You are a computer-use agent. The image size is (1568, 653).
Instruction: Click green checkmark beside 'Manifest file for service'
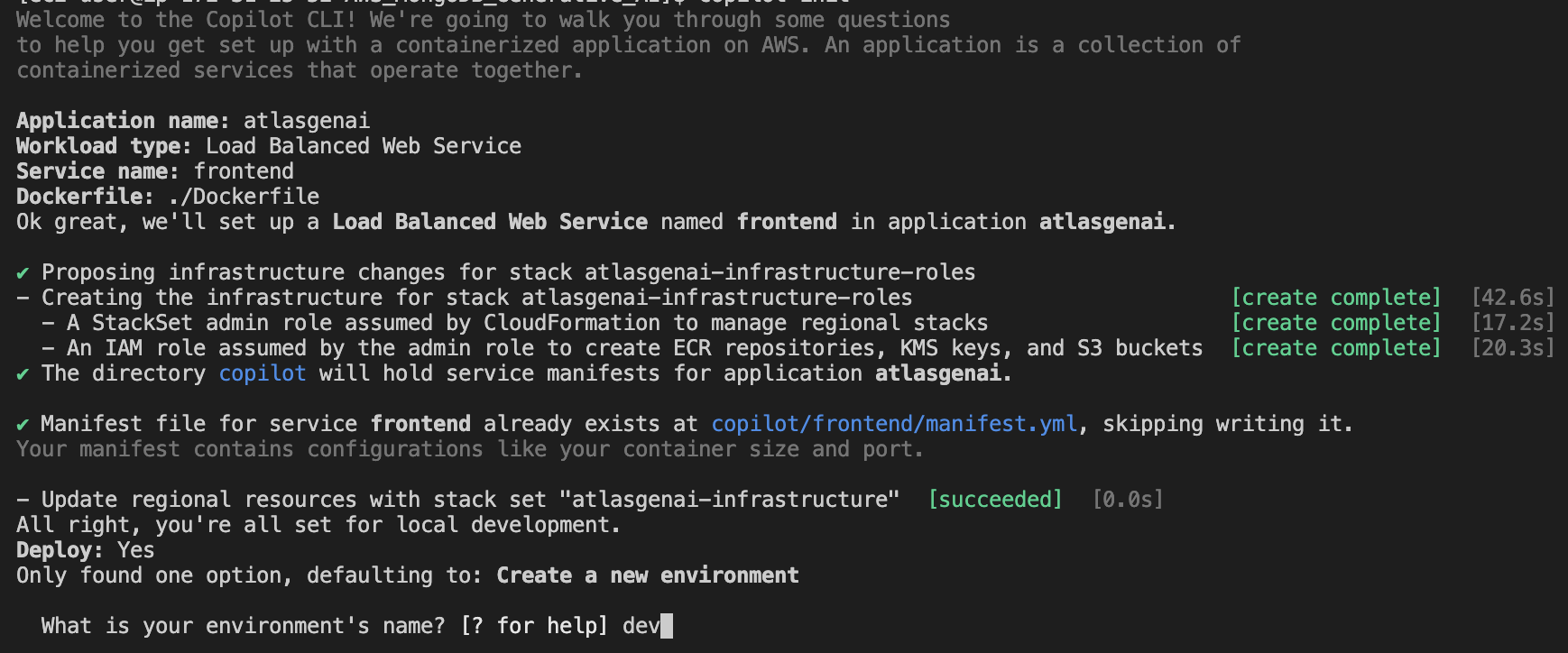tap(23, 424)
